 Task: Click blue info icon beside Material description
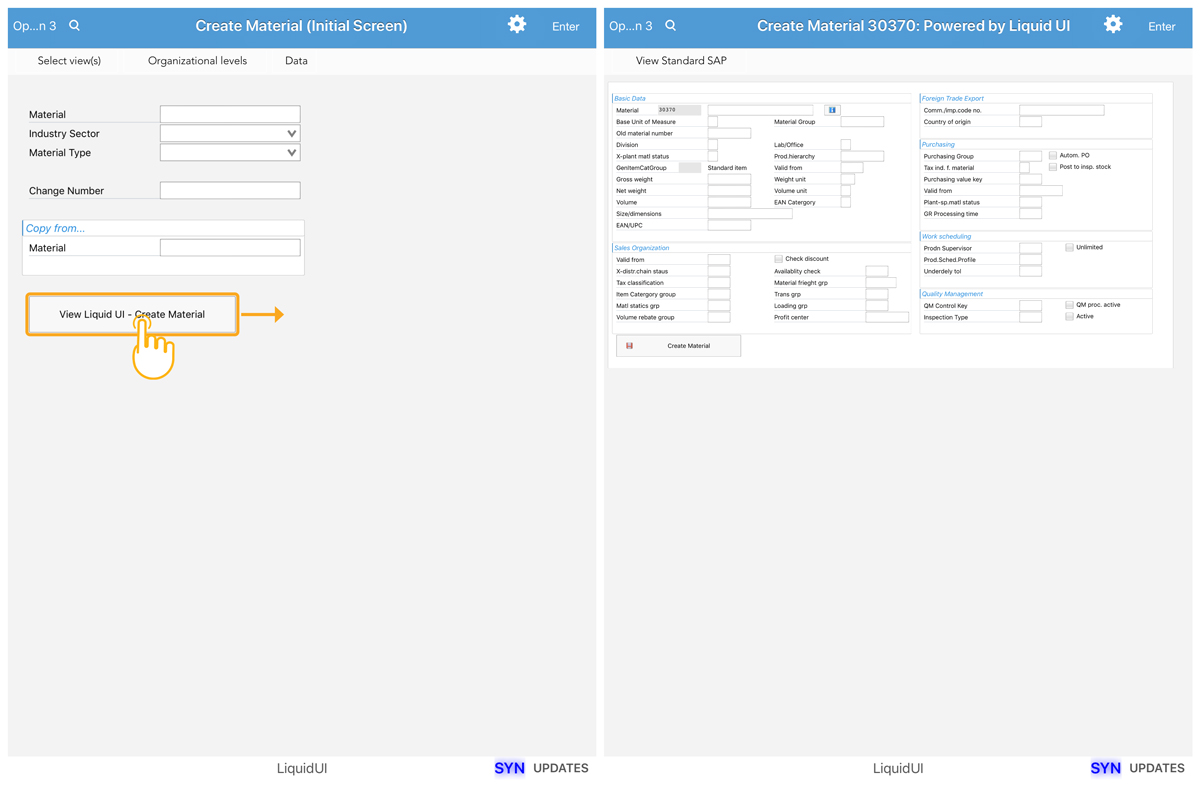832,110
